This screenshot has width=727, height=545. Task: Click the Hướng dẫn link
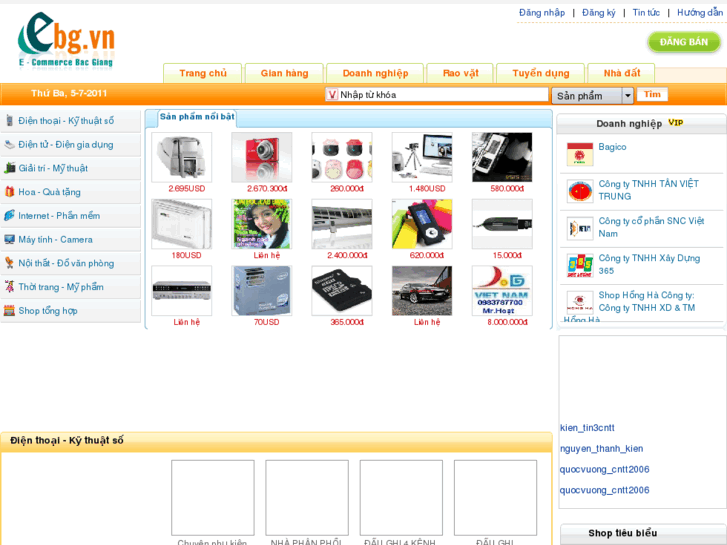pyautogui.click(x=700, y=13)
